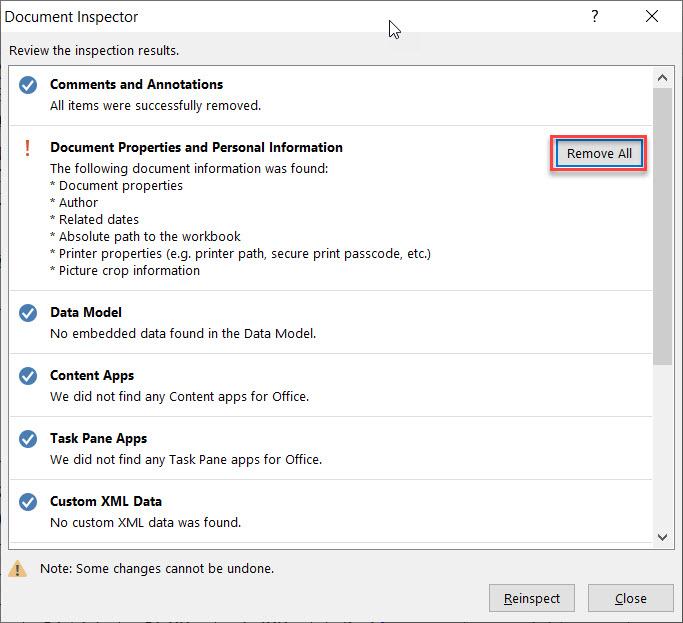Click the yellow caution triangle icon
The width and height of the screenshot is (683, 623).
click(x=18, y=569)
